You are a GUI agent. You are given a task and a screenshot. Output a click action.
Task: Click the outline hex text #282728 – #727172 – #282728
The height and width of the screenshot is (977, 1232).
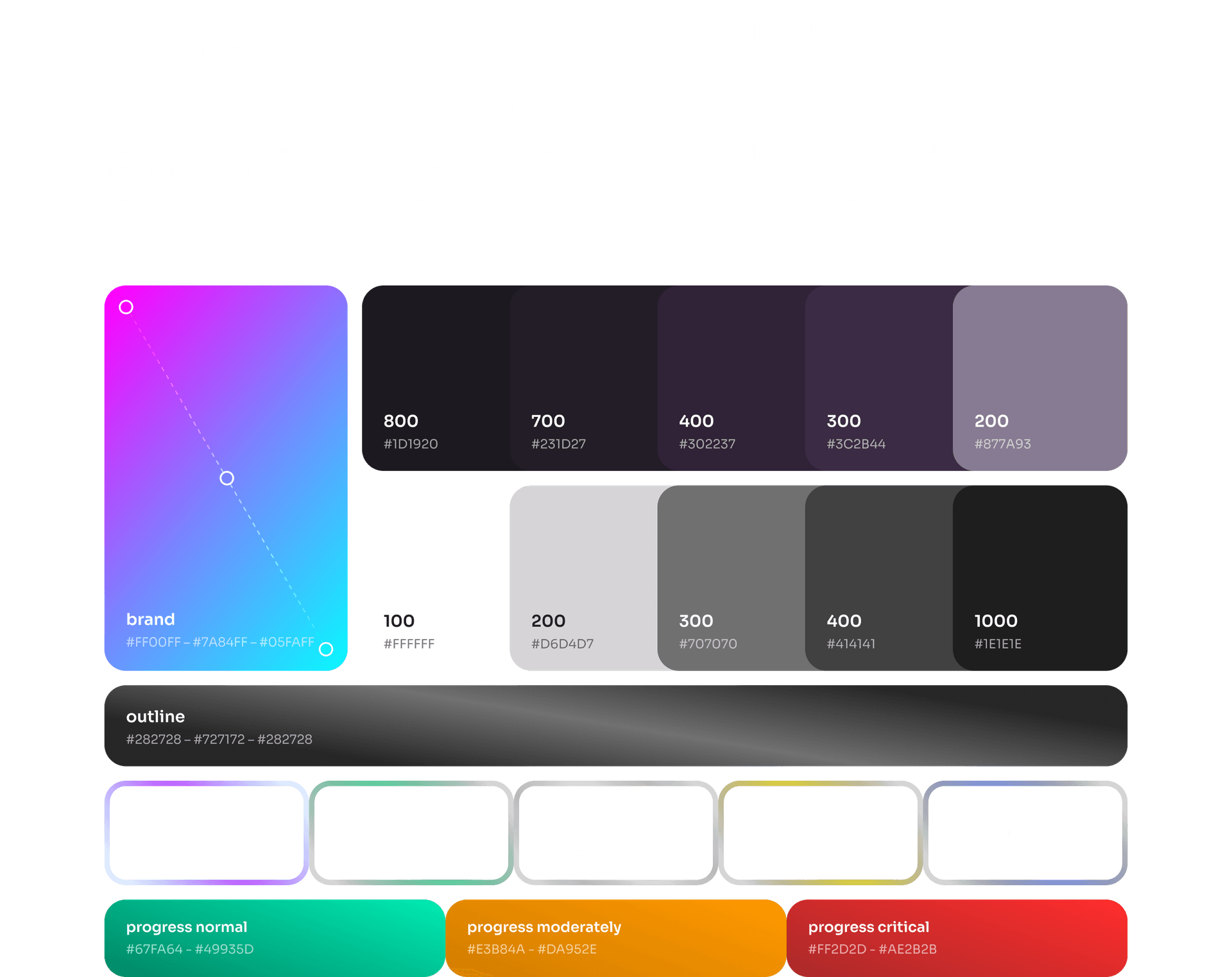(x=219, y=739)
